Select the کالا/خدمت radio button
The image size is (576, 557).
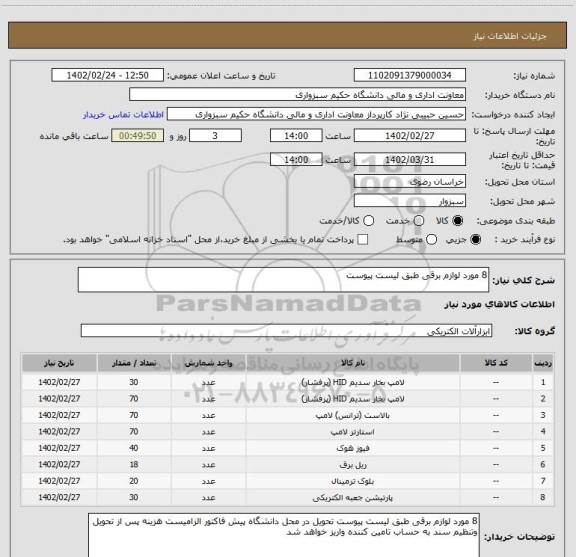pos(368,221)
